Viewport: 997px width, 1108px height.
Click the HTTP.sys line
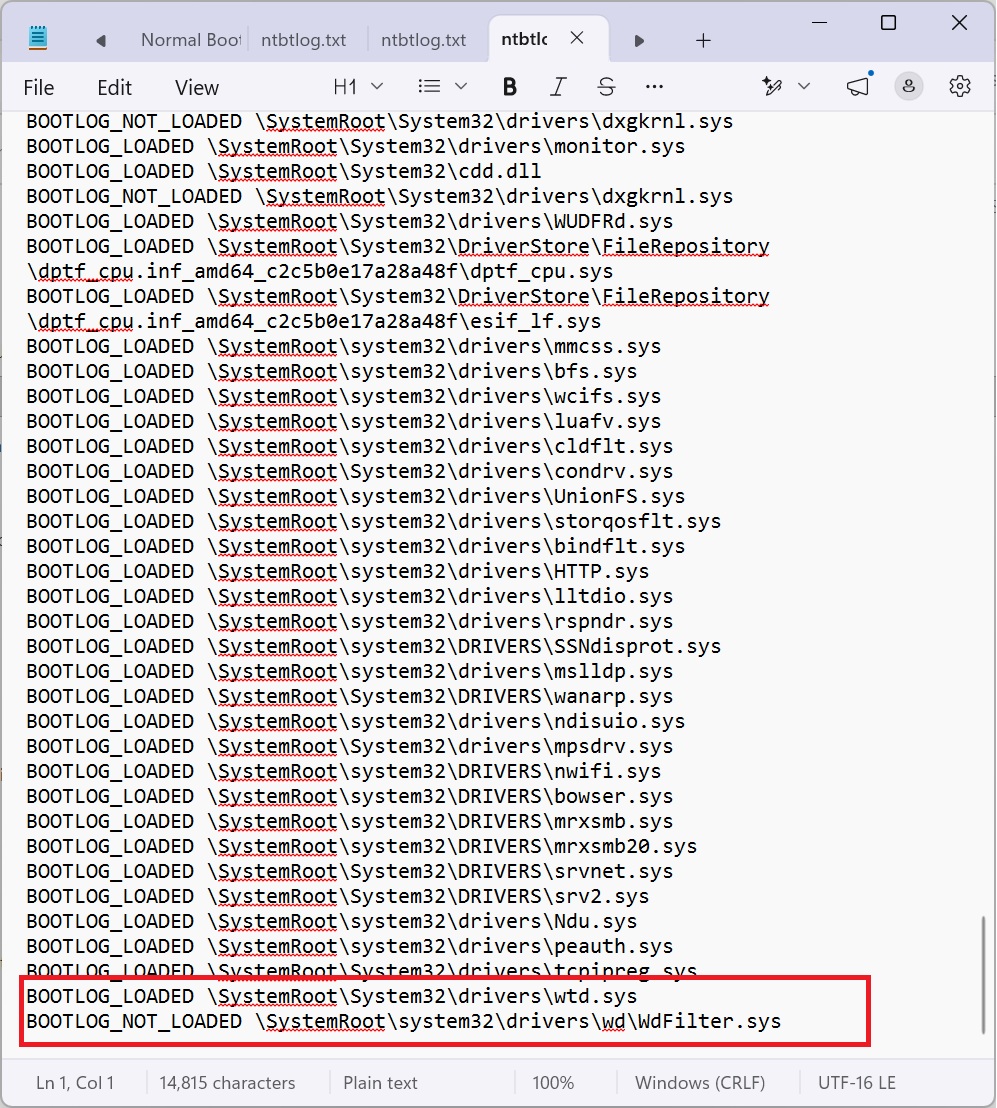click(x=337, y=571)
